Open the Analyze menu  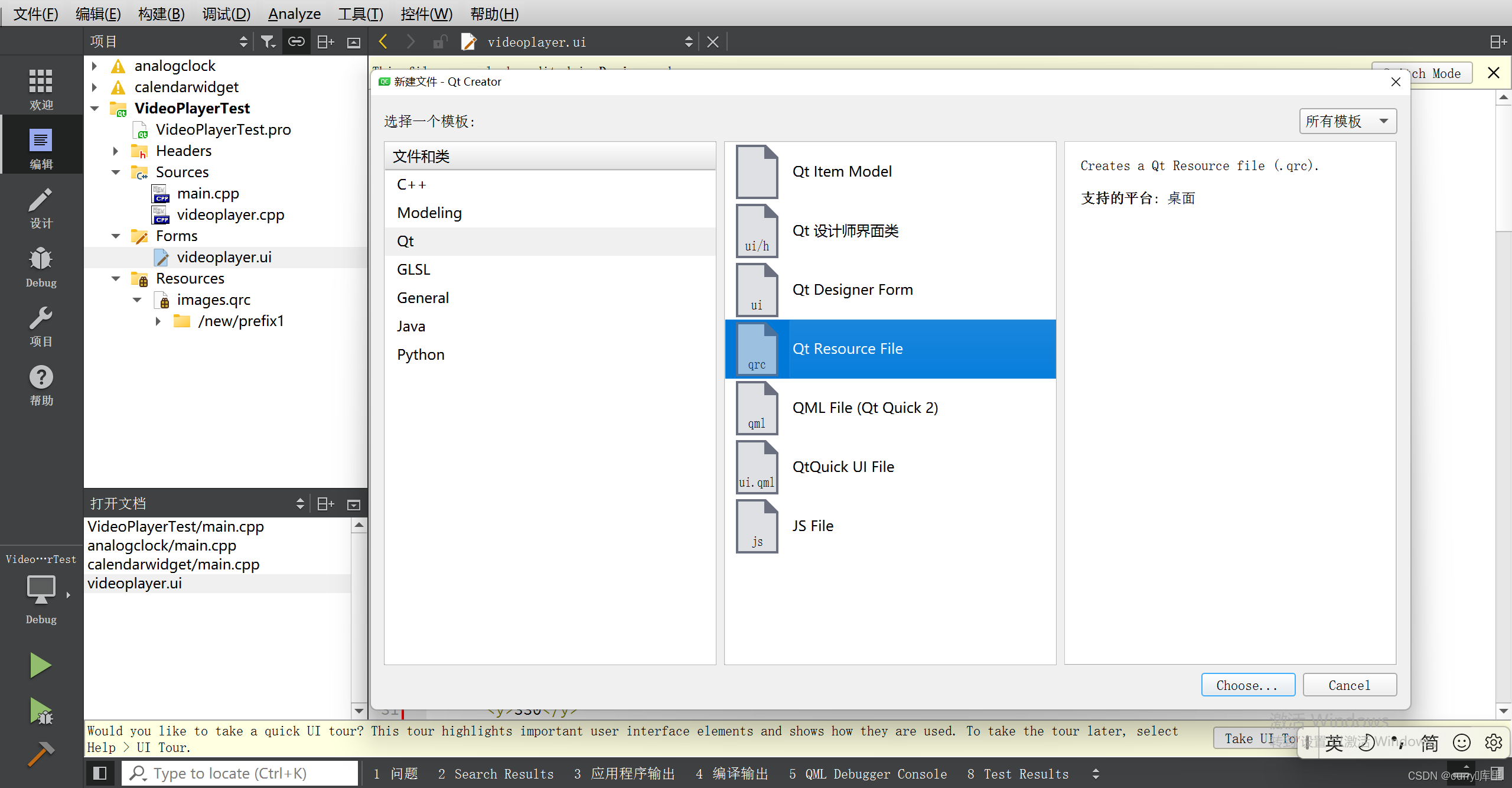click(x=294, y=14)
